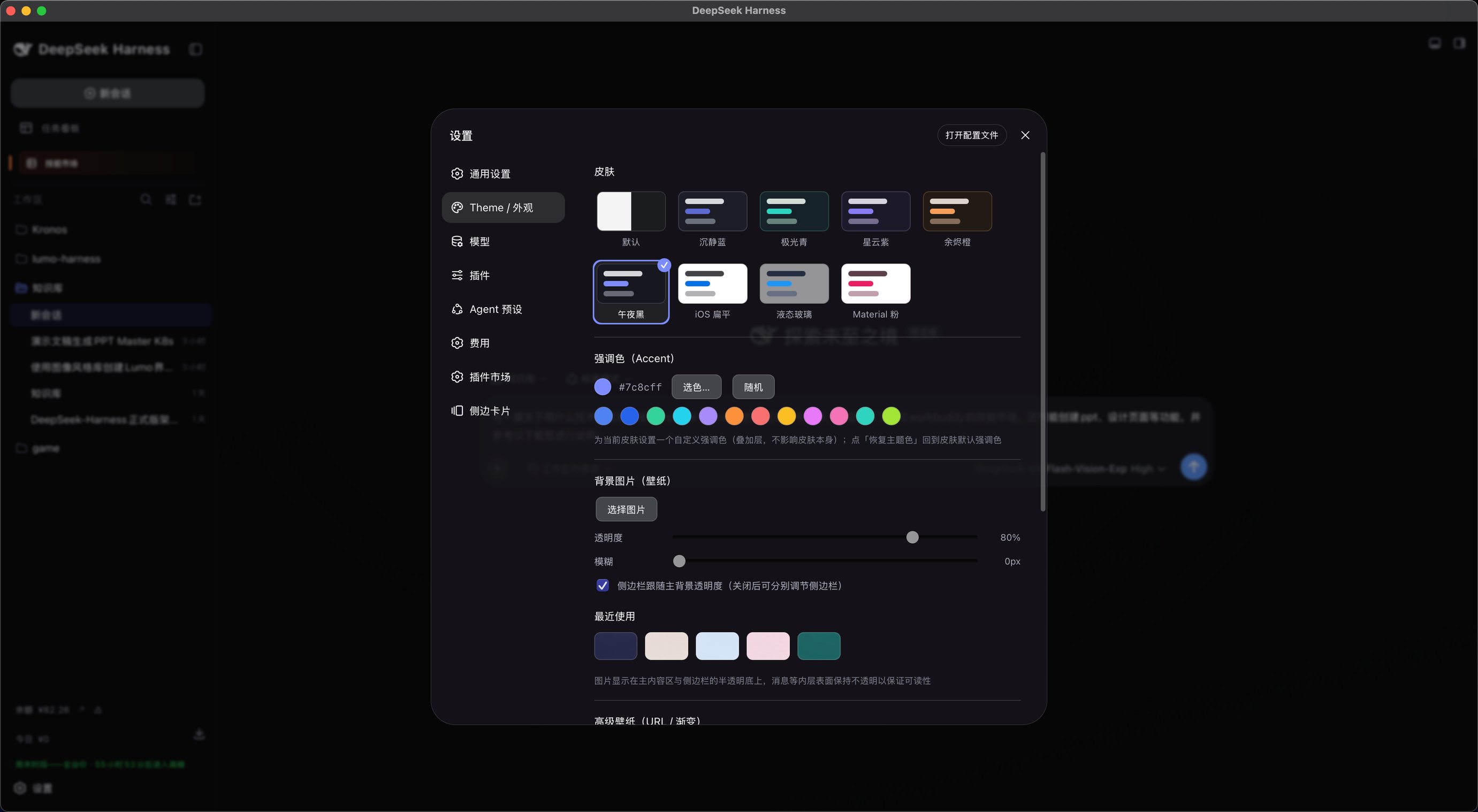Select the purple accent preset
The width and height of the screenshot is (1478, 812).
pos(708,416)
